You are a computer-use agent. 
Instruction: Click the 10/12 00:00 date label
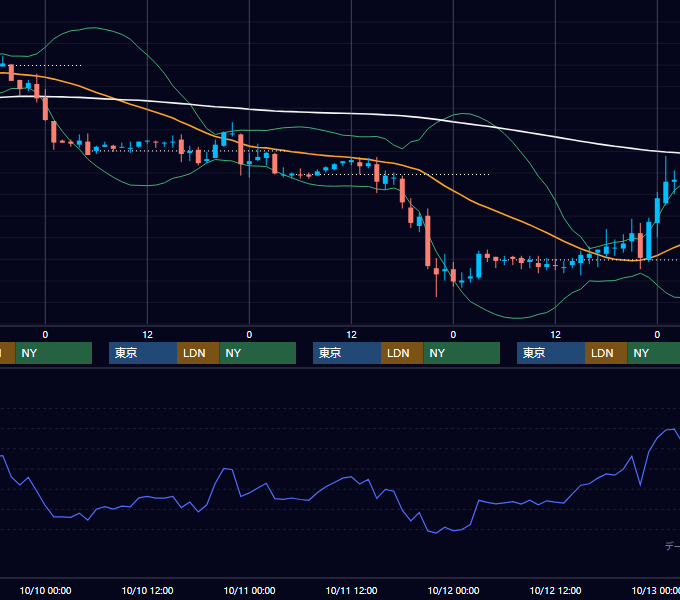454,590
